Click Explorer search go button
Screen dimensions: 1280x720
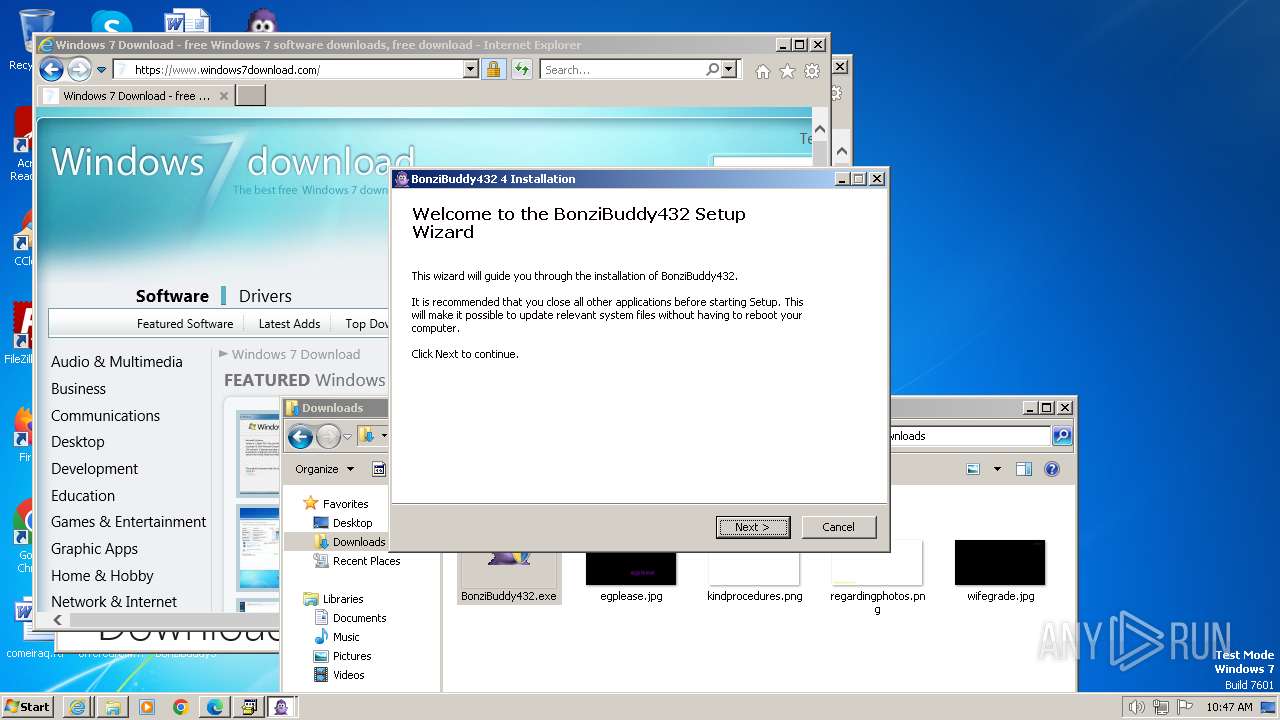(1062, 436)
